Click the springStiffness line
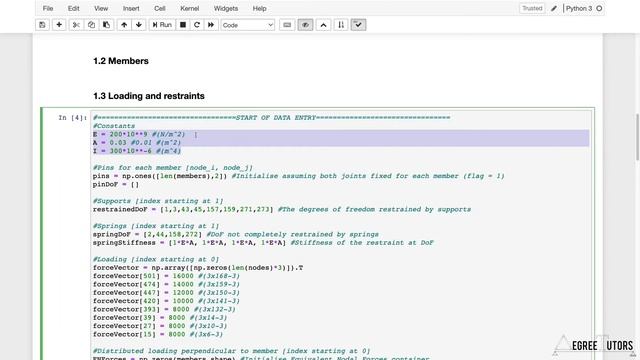Viewport: 640px width, 360px height. [263, 242]
